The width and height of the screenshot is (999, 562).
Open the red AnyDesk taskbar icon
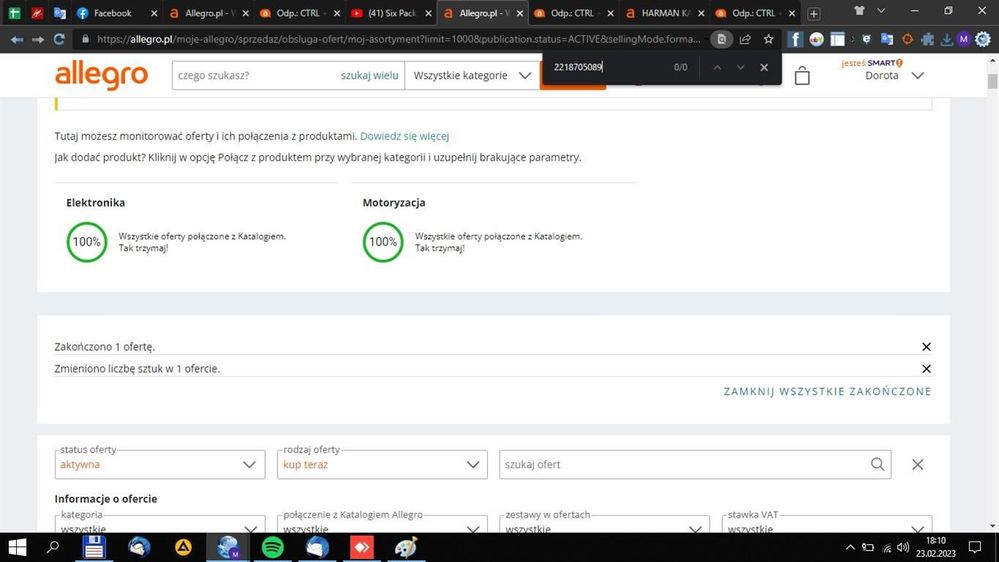coord(362,547)
